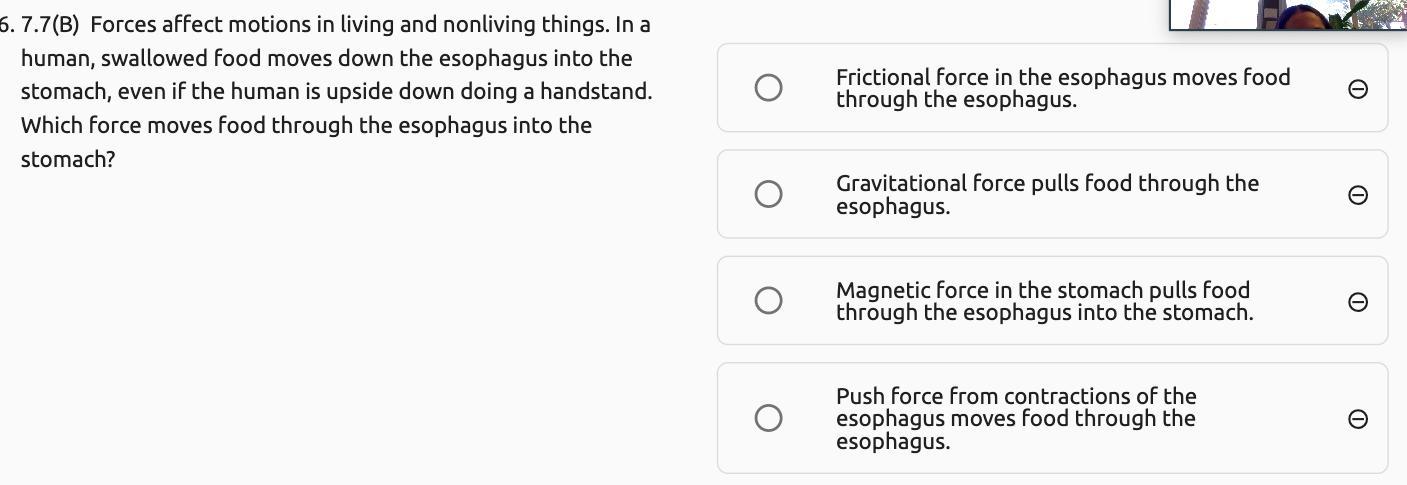Click the 7.7(B) standard code label
This screenshot has width=1407, height=485.
50,24
